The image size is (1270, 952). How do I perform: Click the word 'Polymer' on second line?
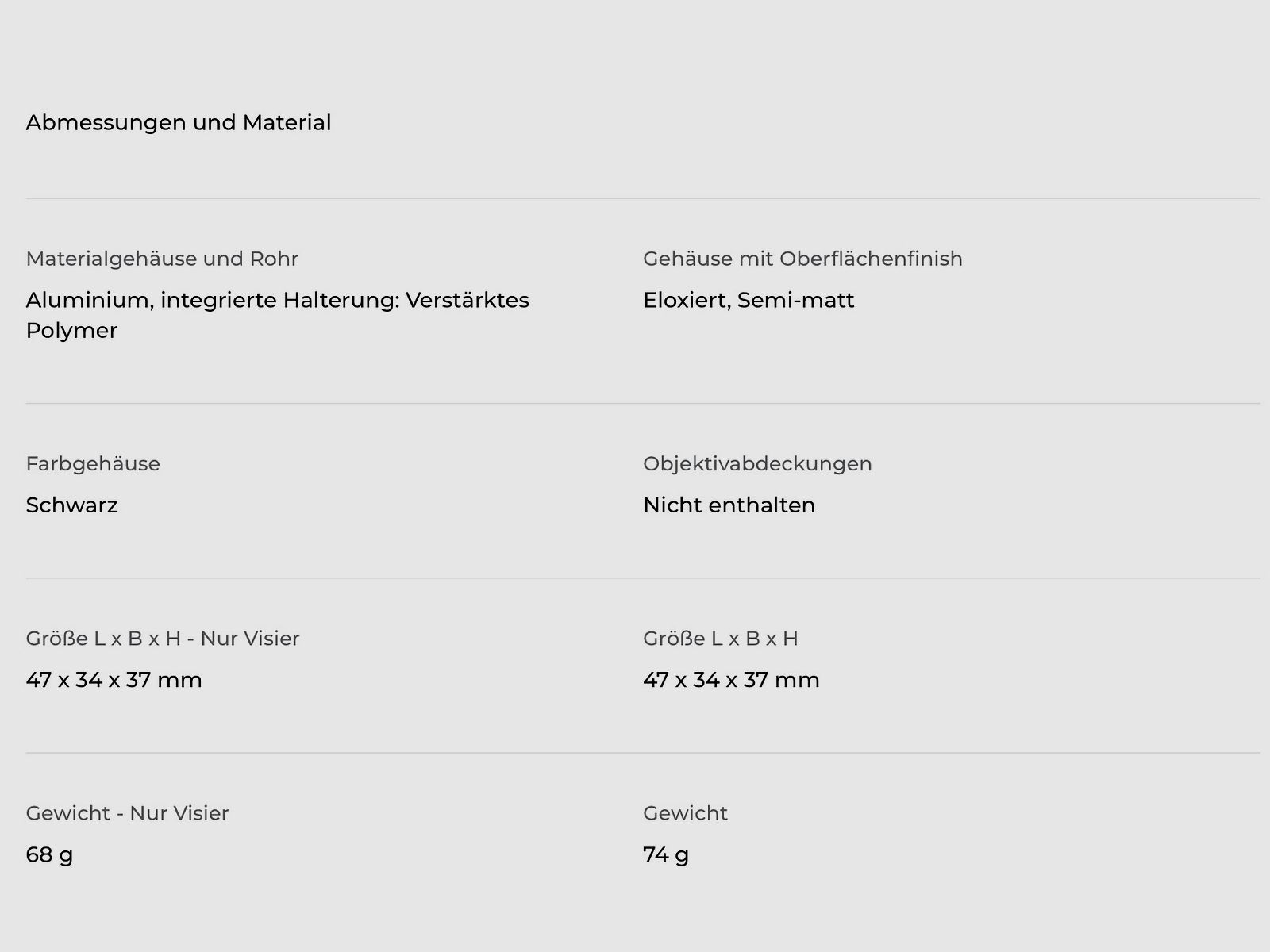71,331
